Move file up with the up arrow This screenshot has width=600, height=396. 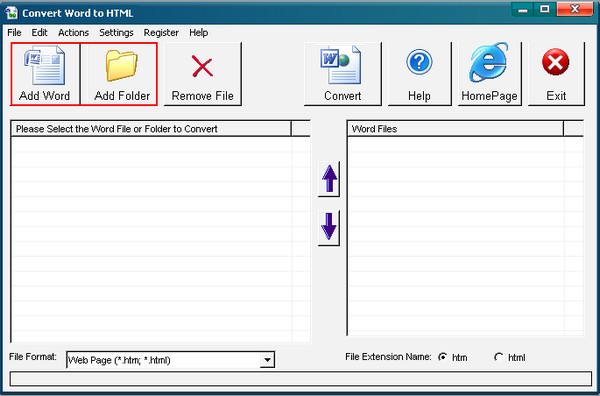329,179
